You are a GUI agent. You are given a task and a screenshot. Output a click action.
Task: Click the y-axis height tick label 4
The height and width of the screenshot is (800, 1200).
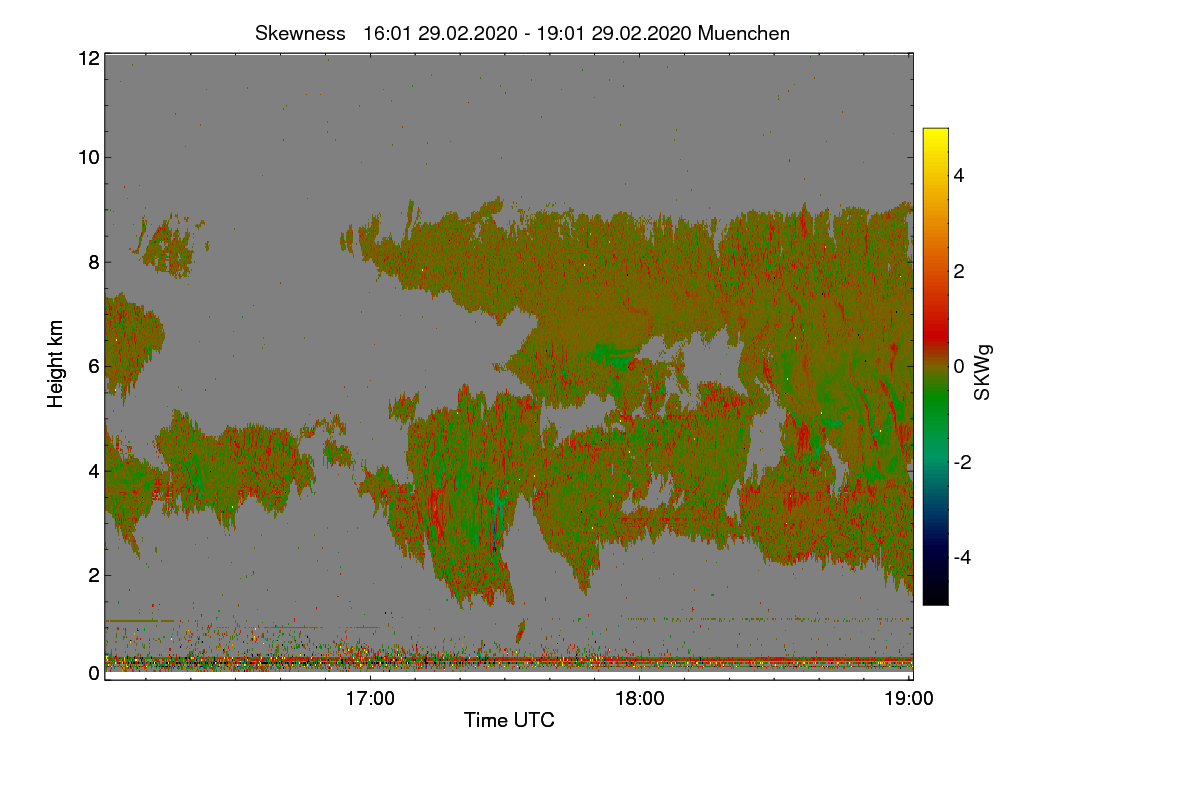(x=94, y=470)
